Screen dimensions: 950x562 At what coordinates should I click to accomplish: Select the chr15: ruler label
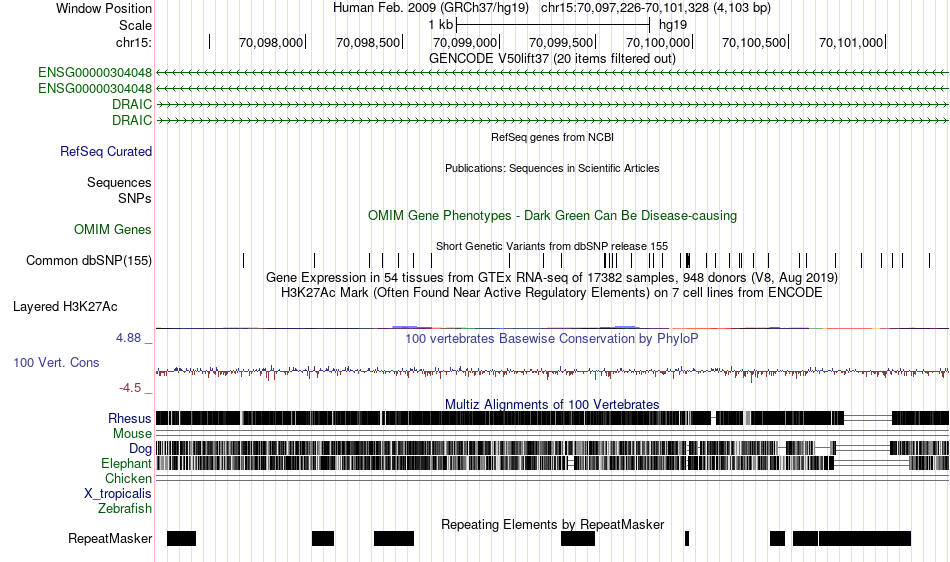[133, 42]
